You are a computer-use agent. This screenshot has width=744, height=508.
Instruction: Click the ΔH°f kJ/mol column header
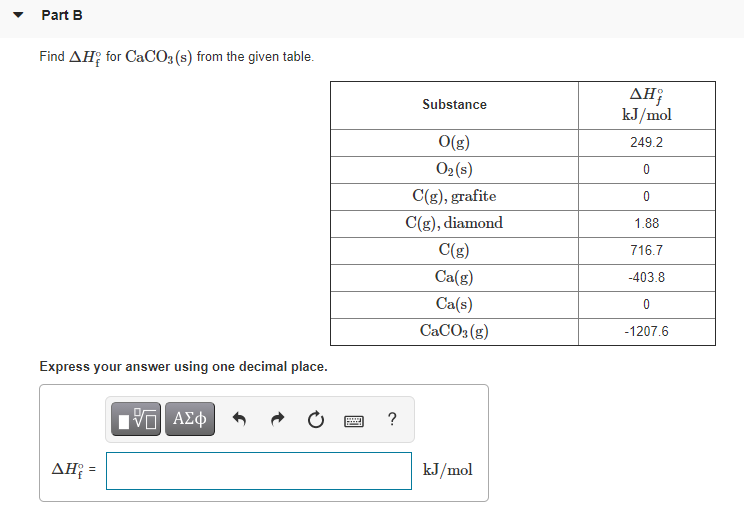[x=647, y=105]
